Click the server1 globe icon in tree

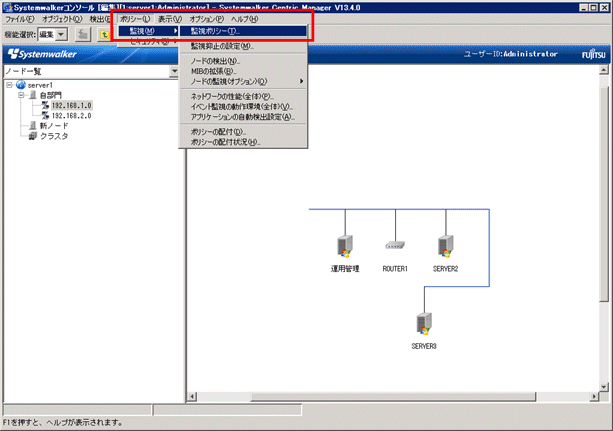pyautogui.click(x=21, y=85)
